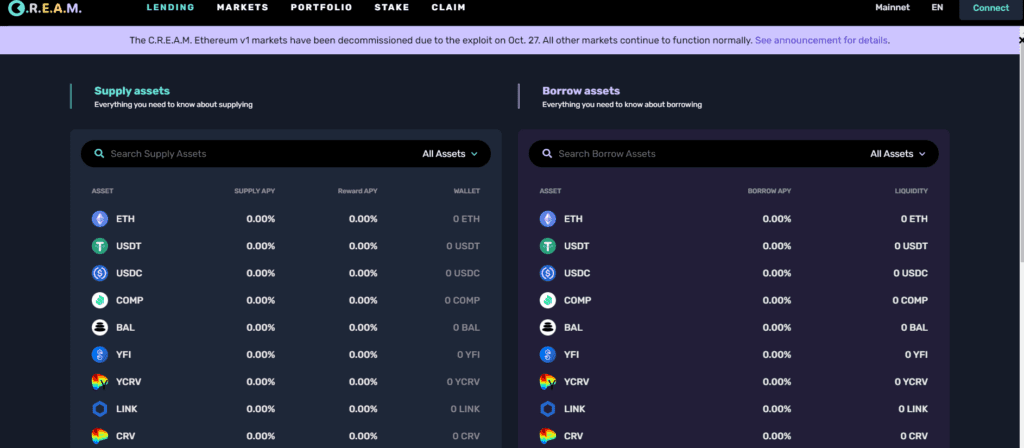Click YCRV icon in Borrow assets
This screenshot has height=448, width=1024.
[x=547, y=381]
